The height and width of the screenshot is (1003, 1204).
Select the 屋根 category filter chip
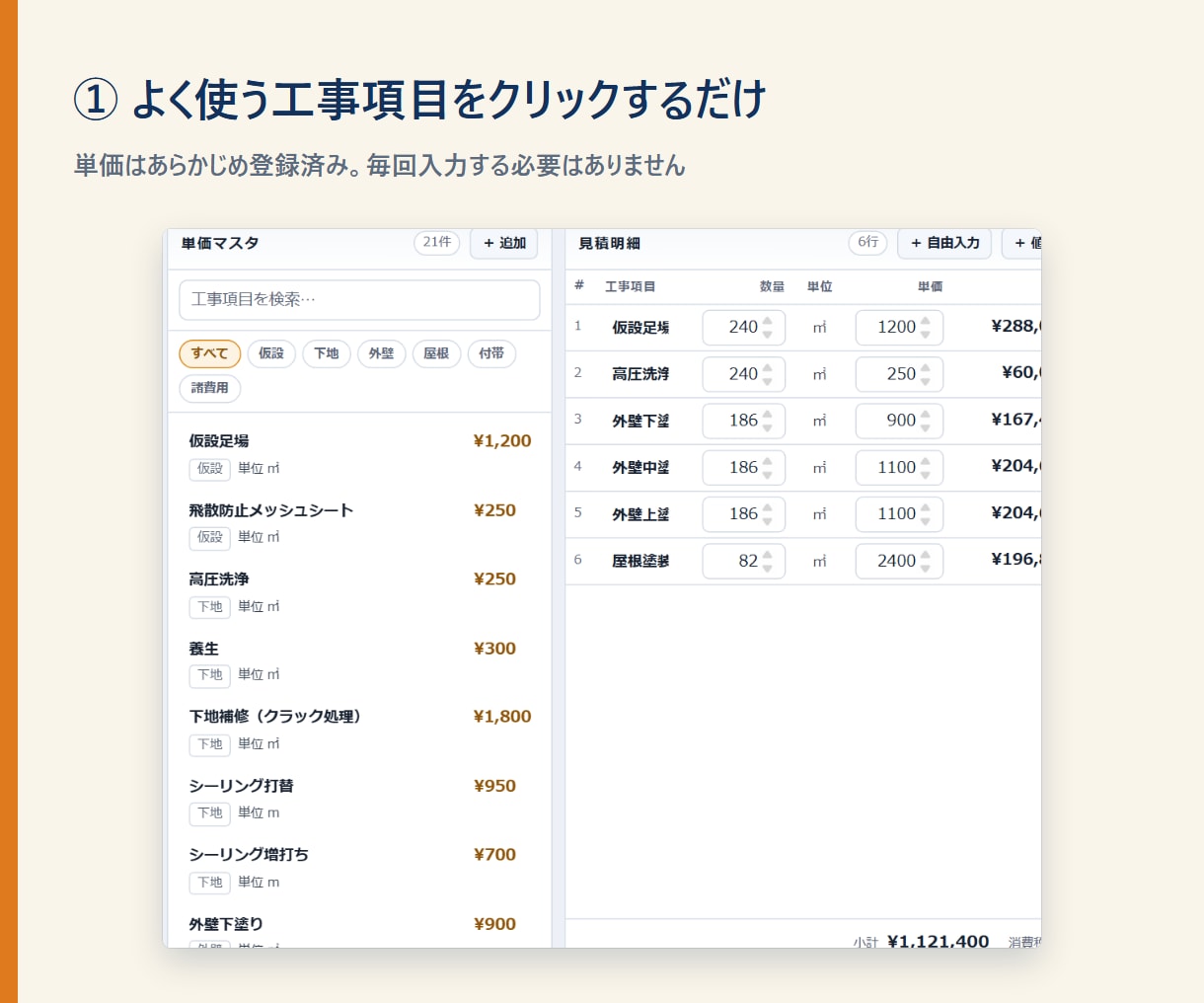pos(436,353)
